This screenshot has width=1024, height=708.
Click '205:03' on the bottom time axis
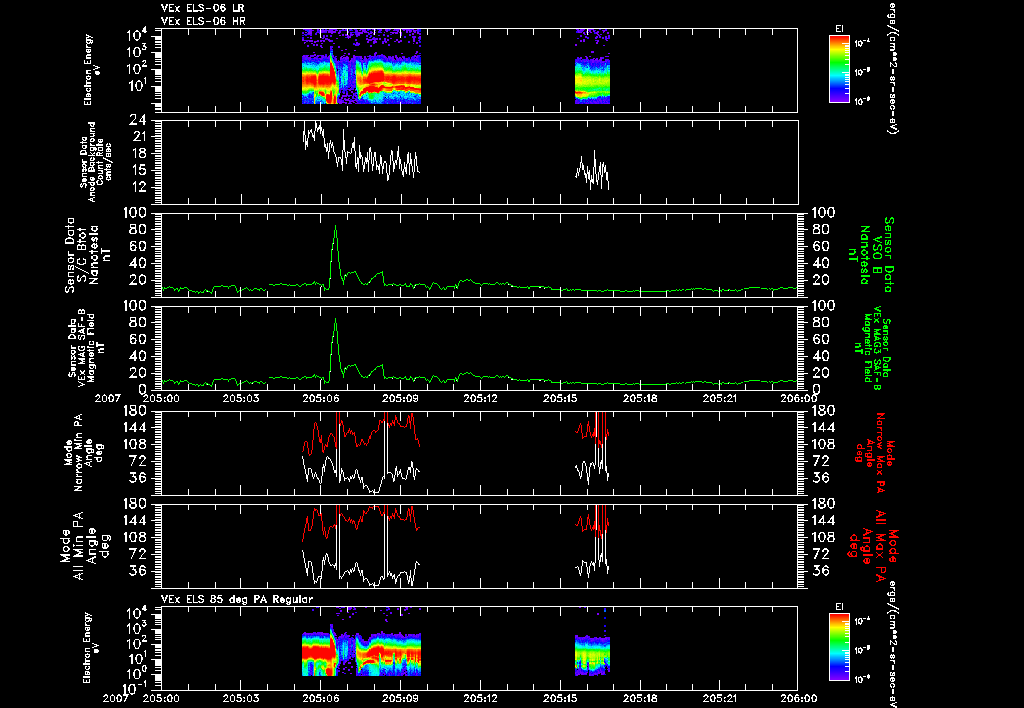241,698
